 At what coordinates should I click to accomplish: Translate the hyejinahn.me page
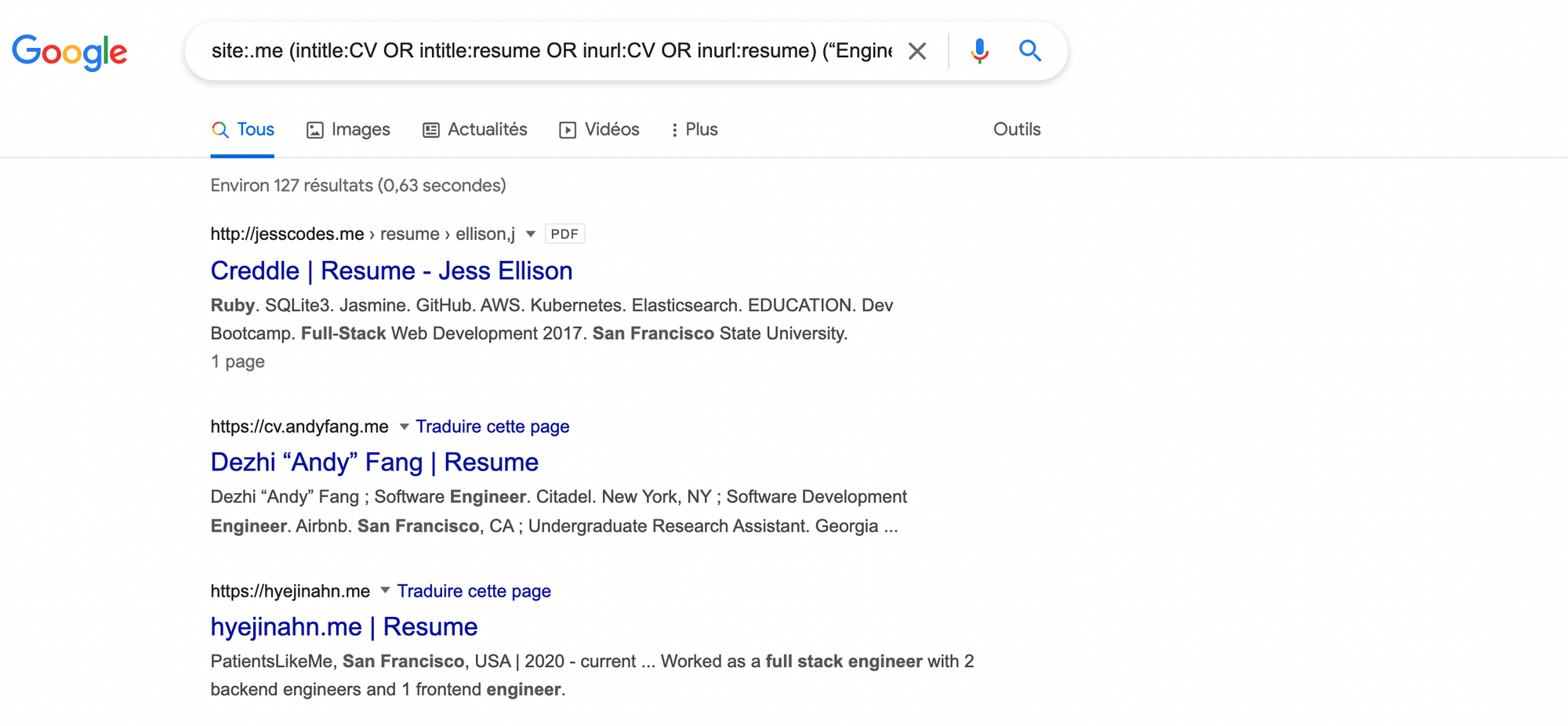474,592
